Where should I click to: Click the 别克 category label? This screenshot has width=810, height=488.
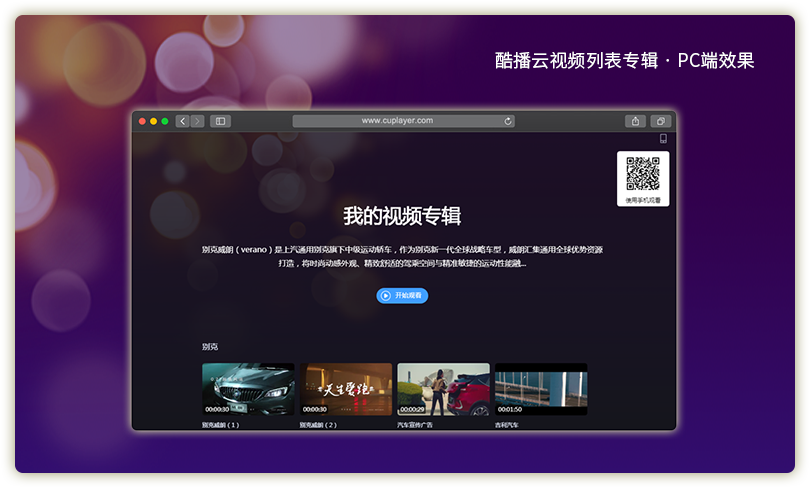tap(210, 347)
